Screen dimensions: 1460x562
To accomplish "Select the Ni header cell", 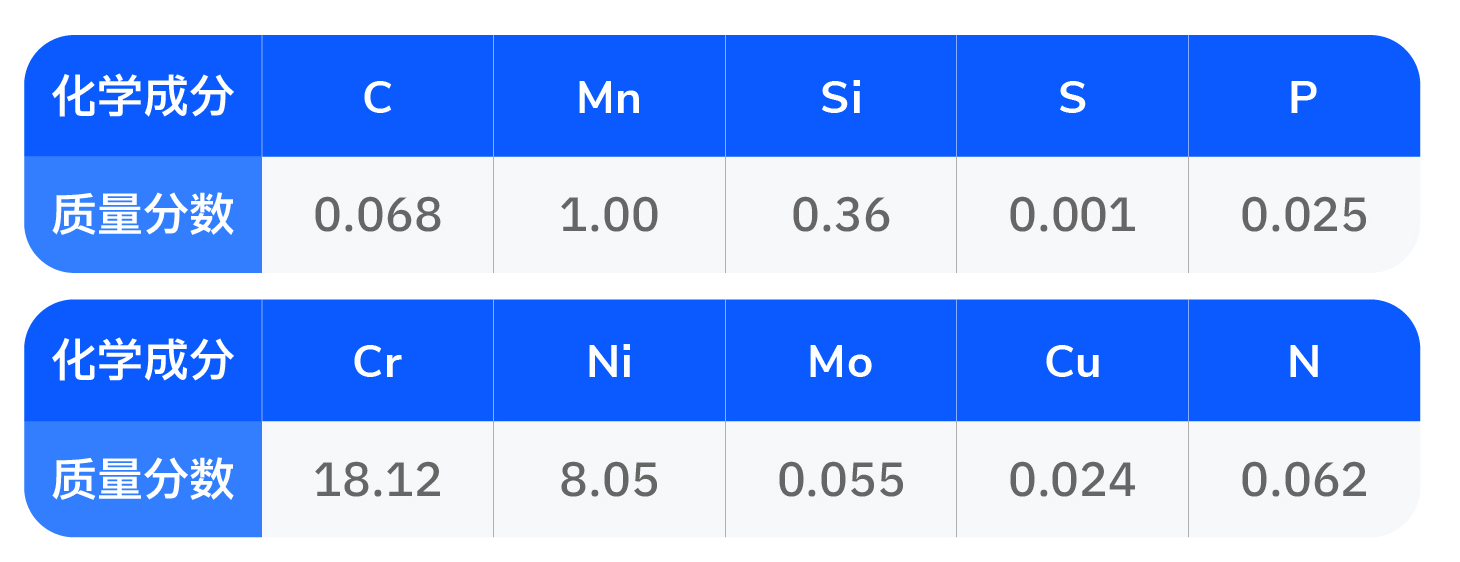I will [x=609, y=361].
